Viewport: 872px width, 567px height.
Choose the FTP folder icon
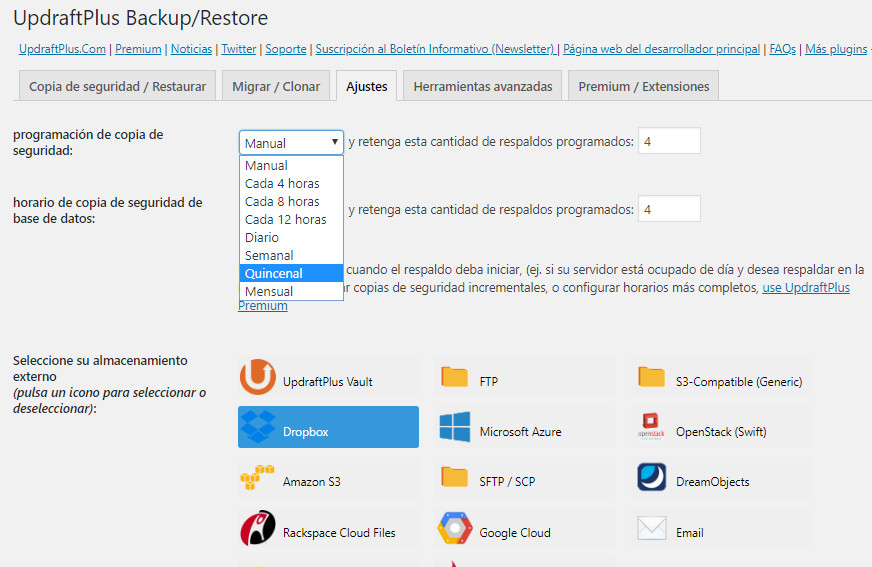[x=454, y=377]
